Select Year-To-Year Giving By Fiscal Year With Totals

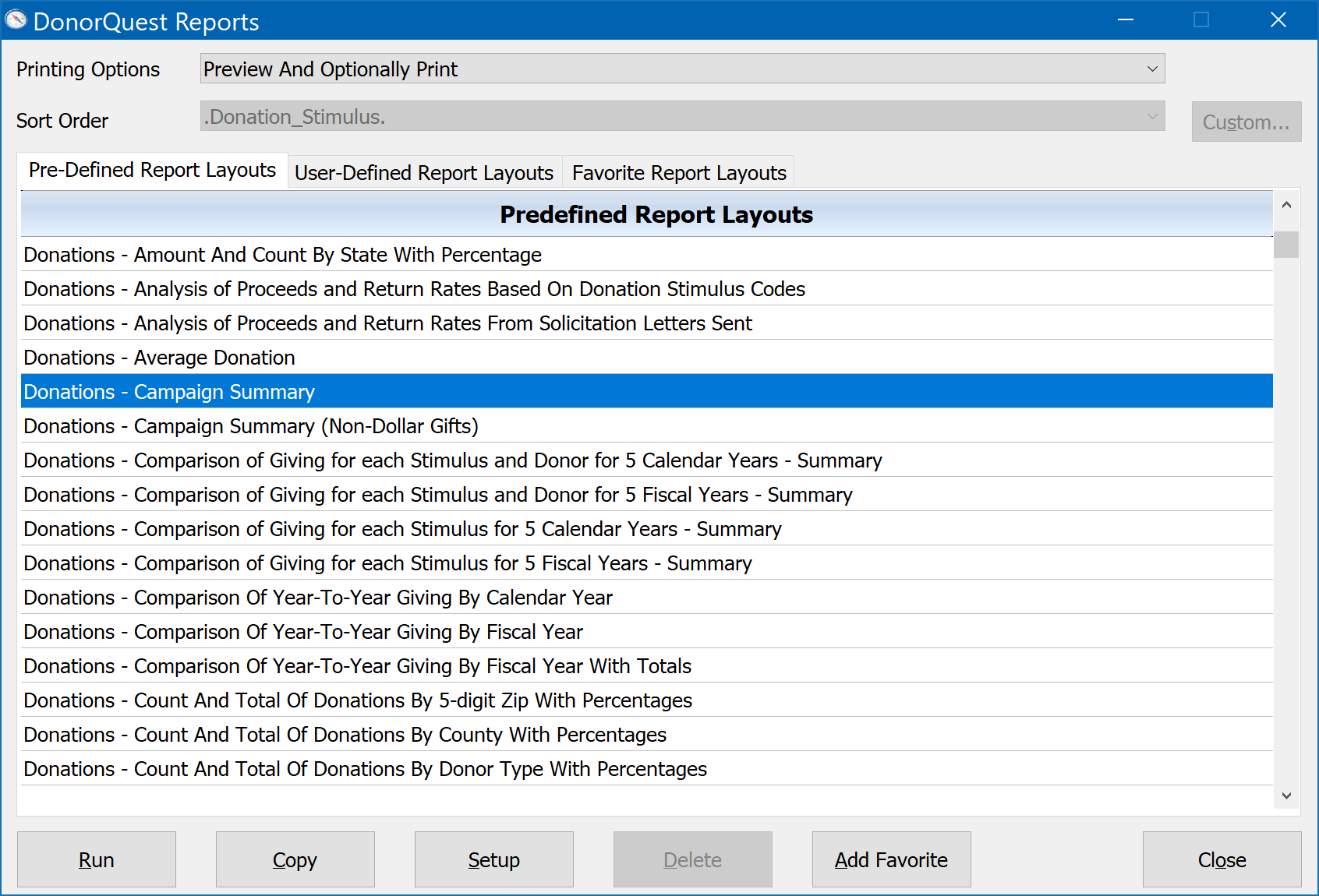pos(647,666)
